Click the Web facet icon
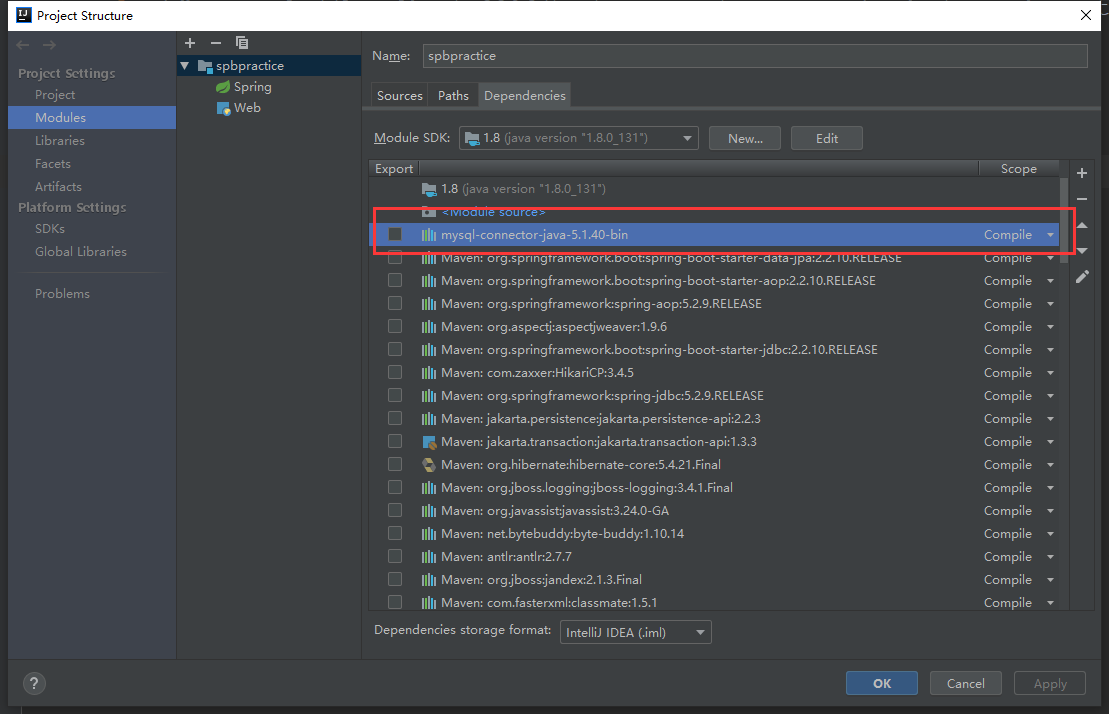1109x714 pixels. coord(223,108)
